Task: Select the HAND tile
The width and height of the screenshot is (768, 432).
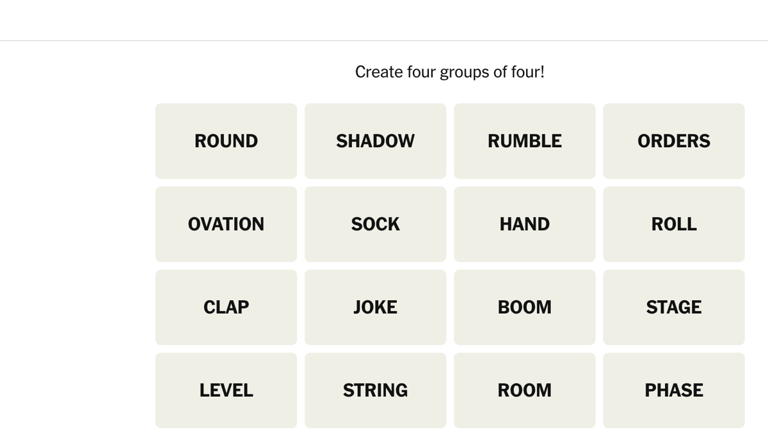Action: pyautogui.click(x=524, y=224)
